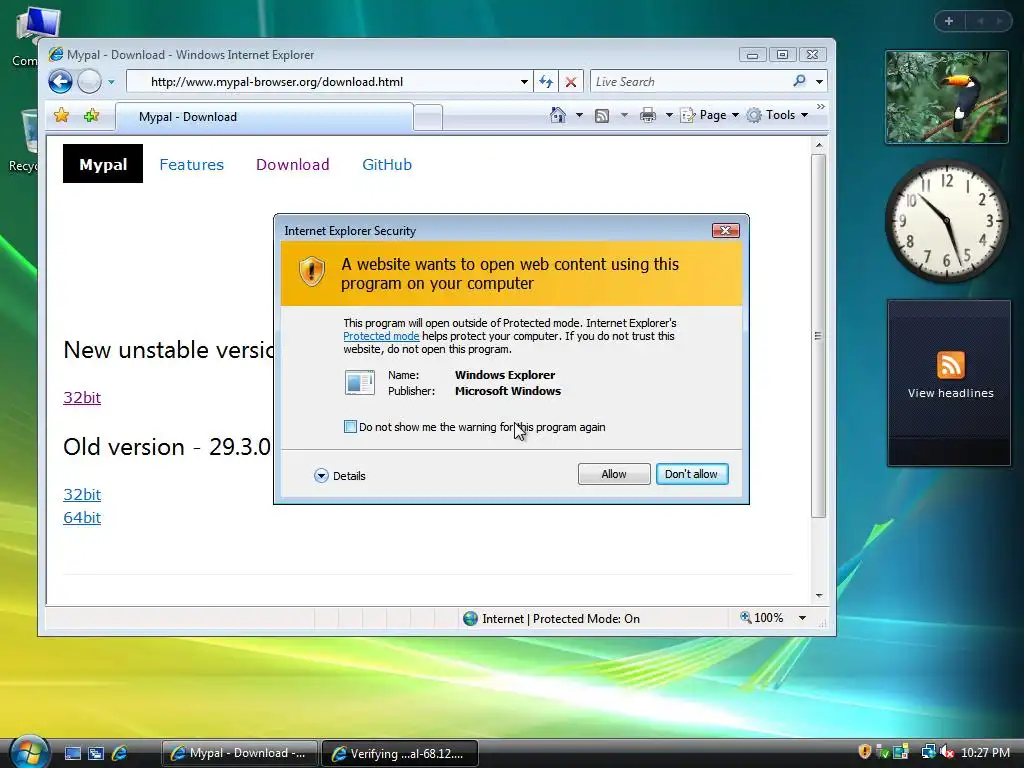
Task: Select the Mypal - Download tab
Action: (264, 117)
